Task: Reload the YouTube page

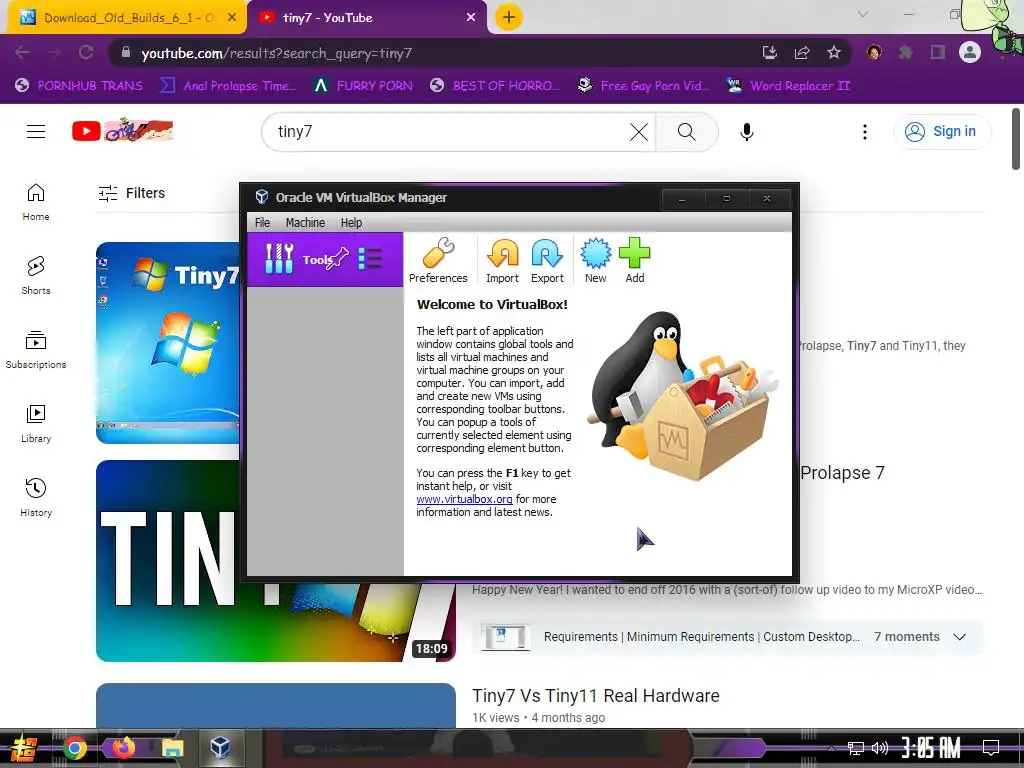Action: click(x=86, y=52)
